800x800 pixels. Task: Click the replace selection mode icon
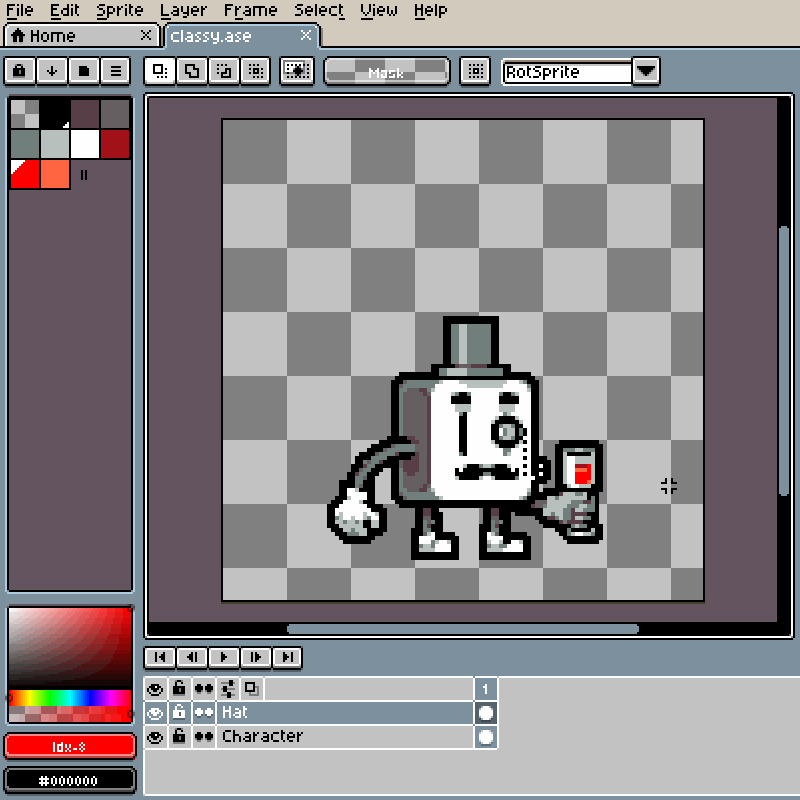pos(159,71)
